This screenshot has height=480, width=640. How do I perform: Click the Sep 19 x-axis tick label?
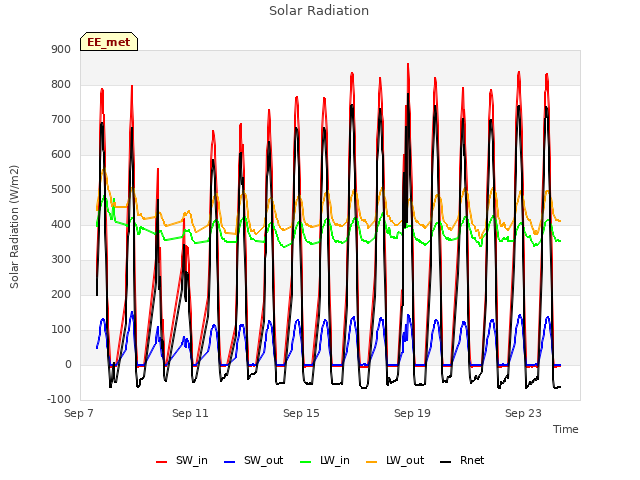point(412,413)
